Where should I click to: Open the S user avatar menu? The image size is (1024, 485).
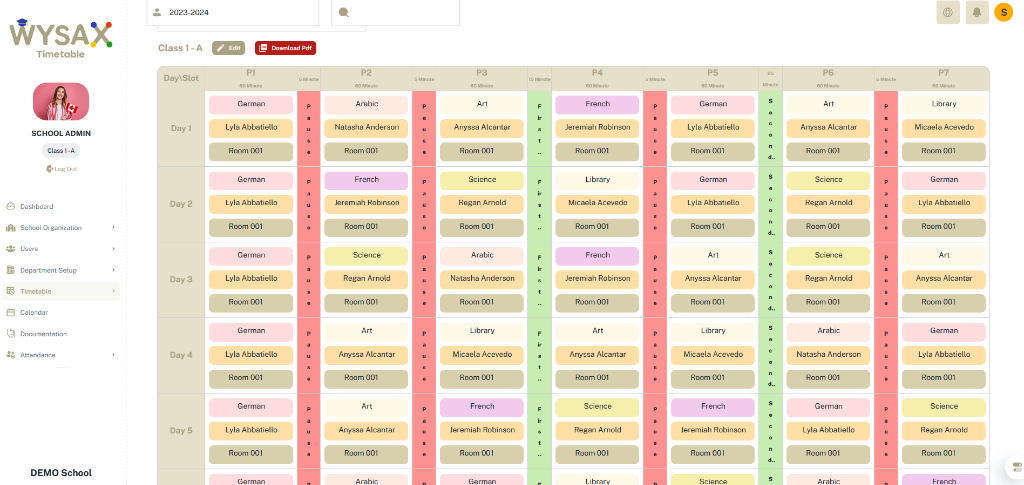tap(1004, 12)
